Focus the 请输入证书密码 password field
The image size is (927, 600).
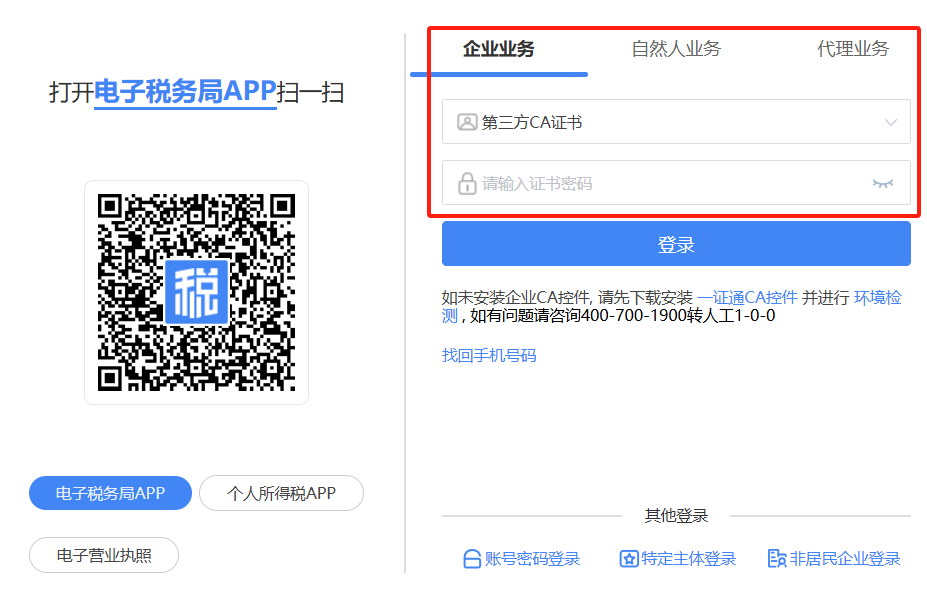tap(676, 183)
